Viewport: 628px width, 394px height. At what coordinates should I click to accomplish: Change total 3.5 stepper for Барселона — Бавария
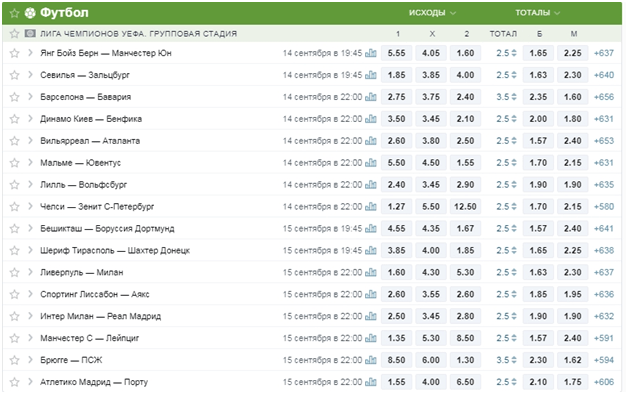tap(514, 97)
